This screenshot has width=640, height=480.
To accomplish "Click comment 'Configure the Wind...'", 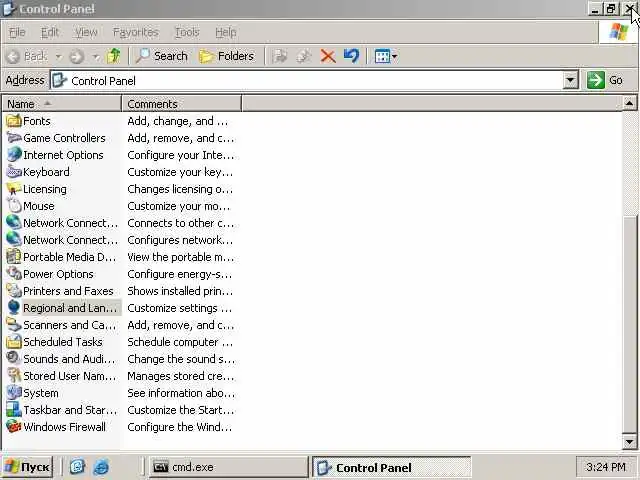I will pyautogui.click(x=180, y=427).
